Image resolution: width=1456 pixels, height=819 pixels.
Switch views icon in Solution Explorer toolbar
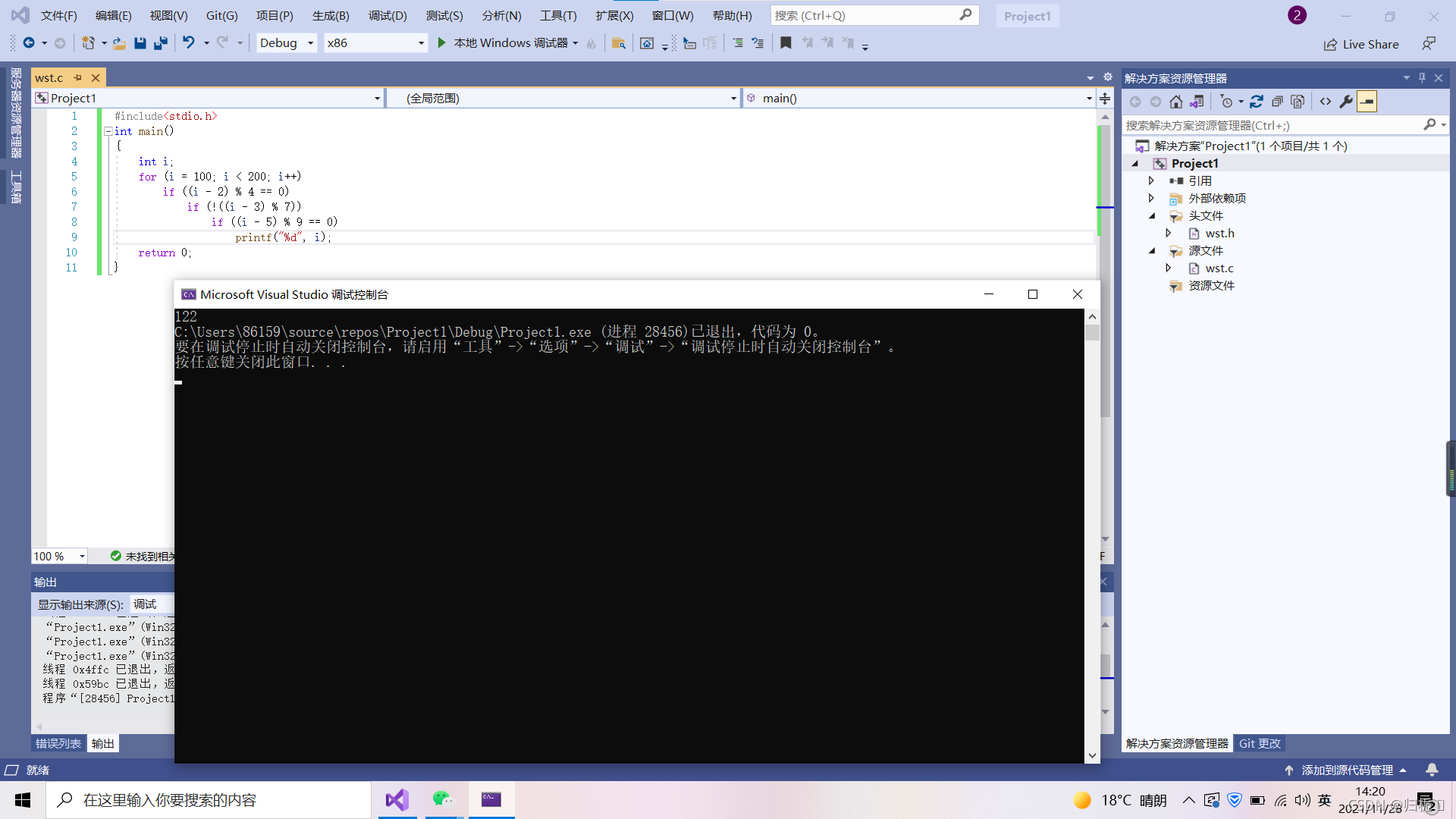1197,102
